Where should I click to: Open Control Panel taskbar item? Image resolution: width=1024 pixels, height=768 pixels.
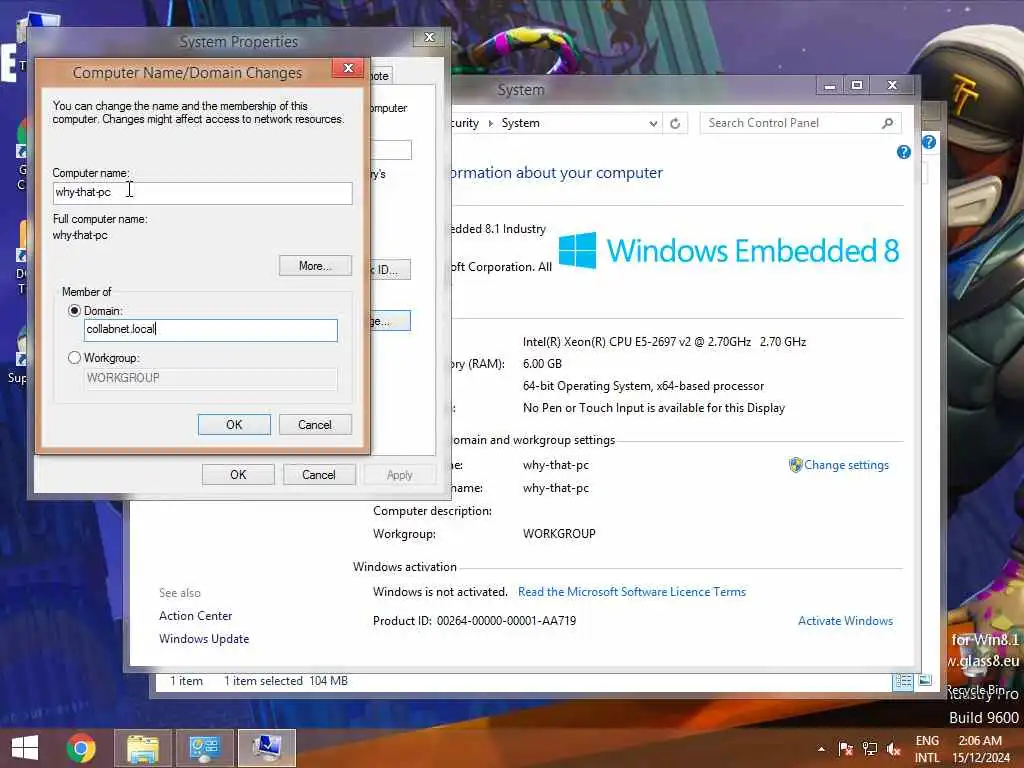(204, 748)
